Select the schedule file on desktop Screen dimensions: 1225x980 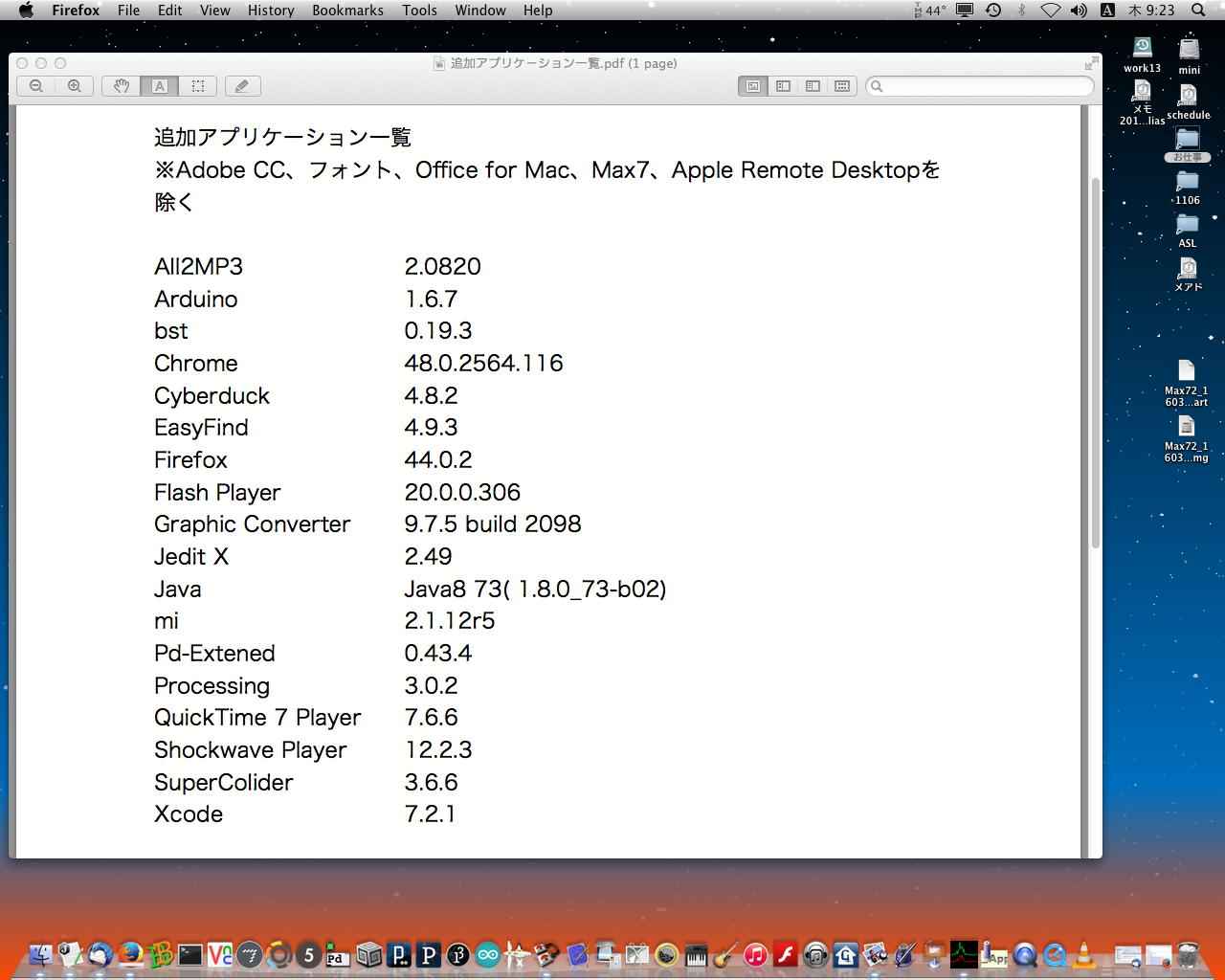(x=1188, y=101)
